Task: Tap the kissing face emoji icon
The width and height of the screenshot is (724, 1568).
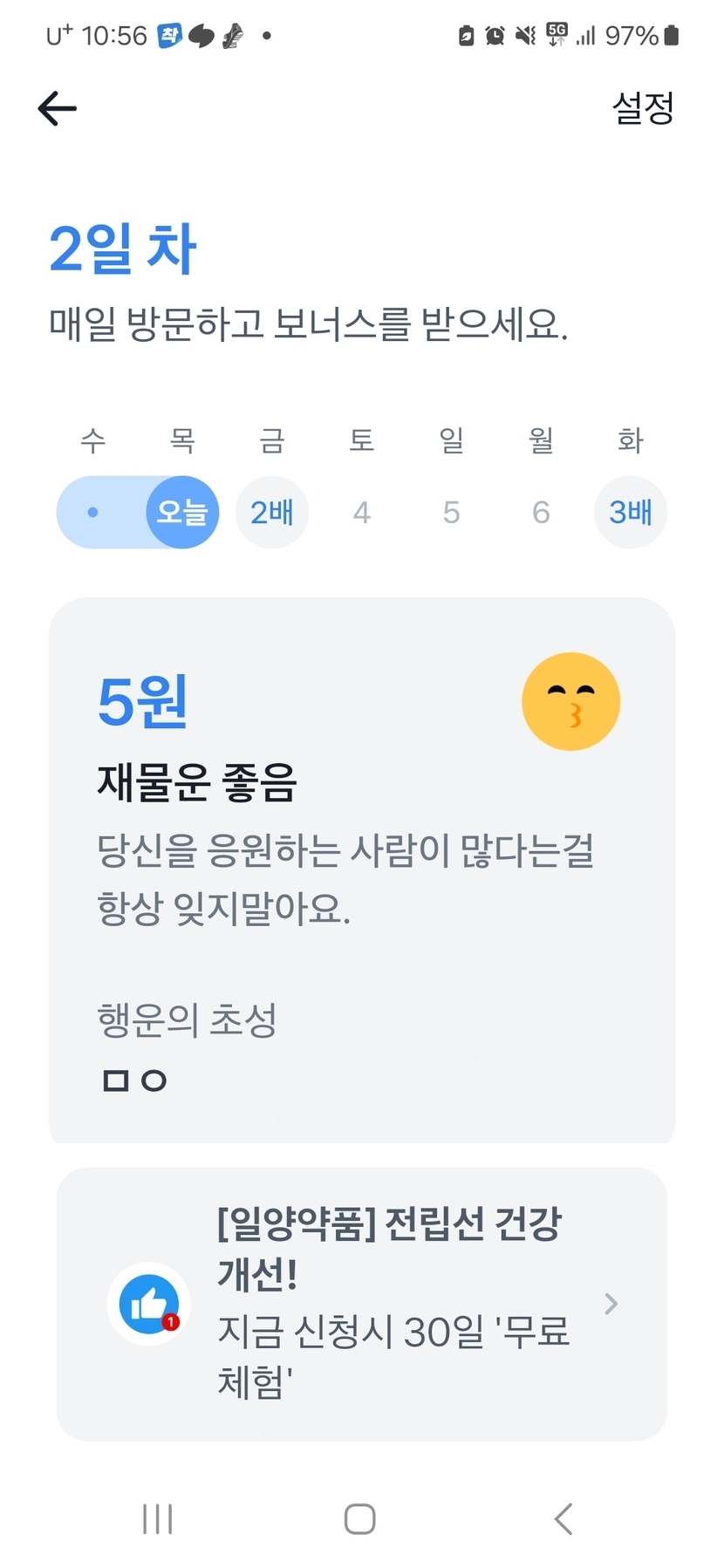Action: 570,702
